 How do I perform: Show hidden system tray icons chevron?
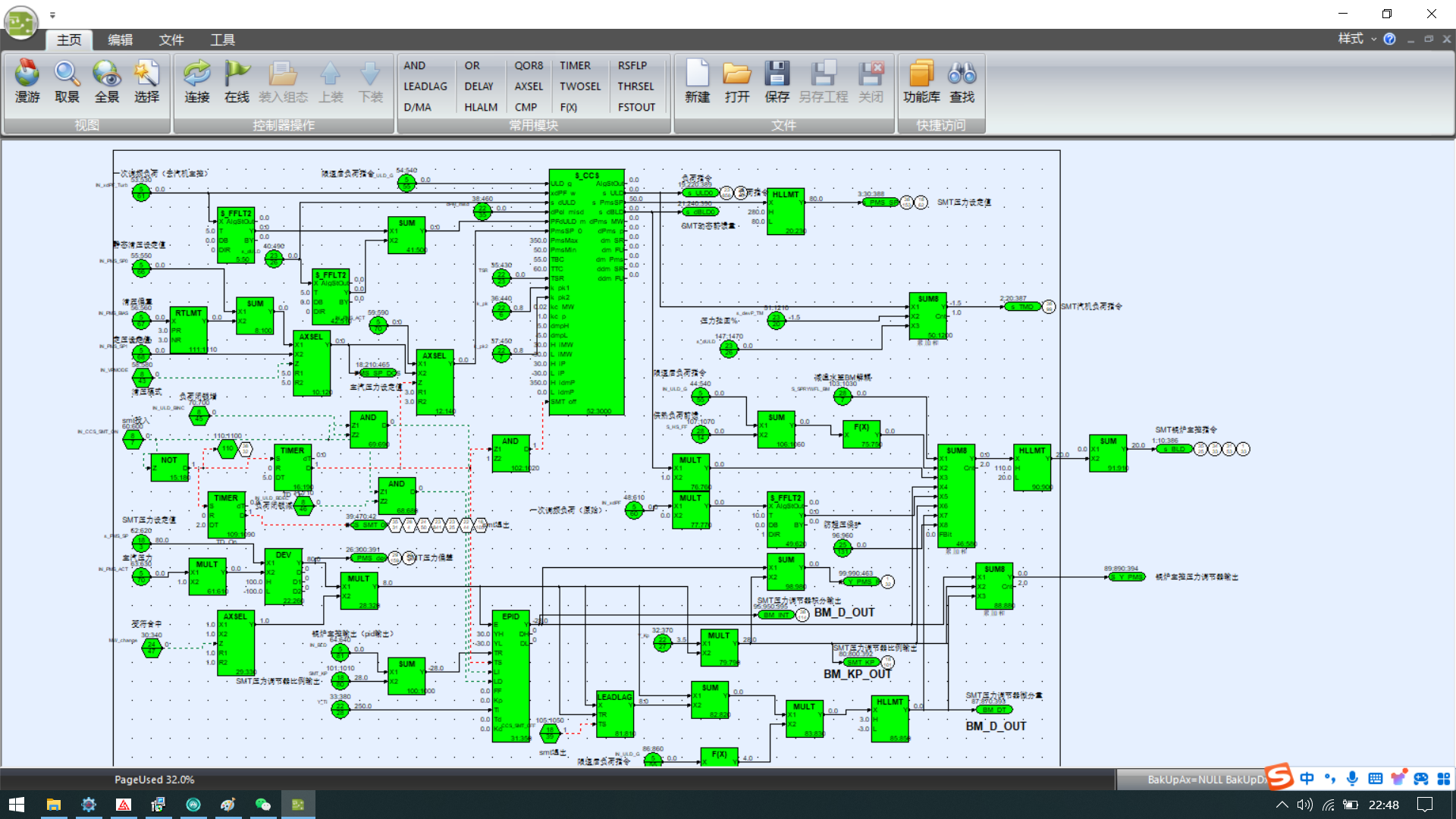pos(1282,805)
